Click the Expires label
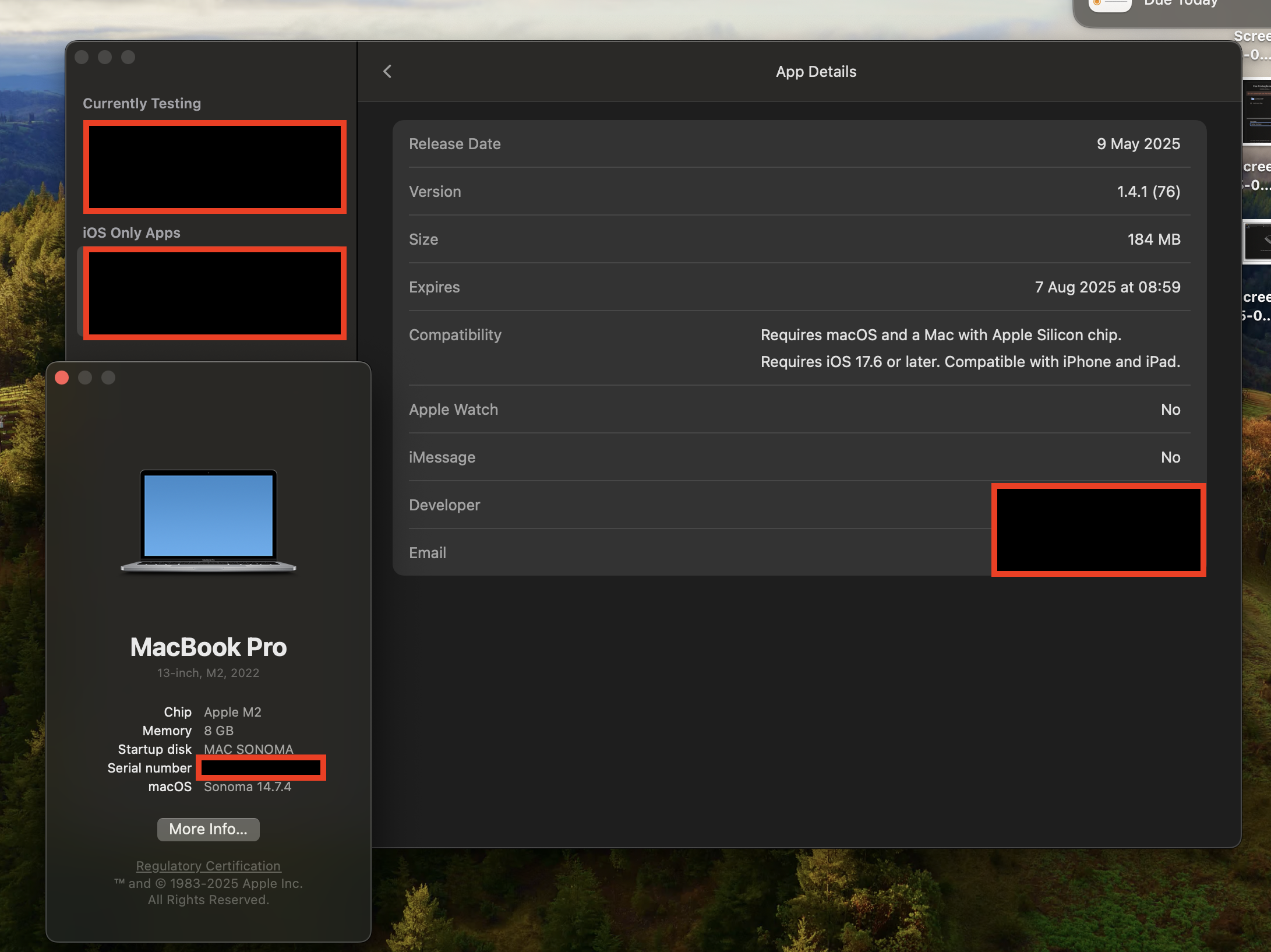 (435, 287)
